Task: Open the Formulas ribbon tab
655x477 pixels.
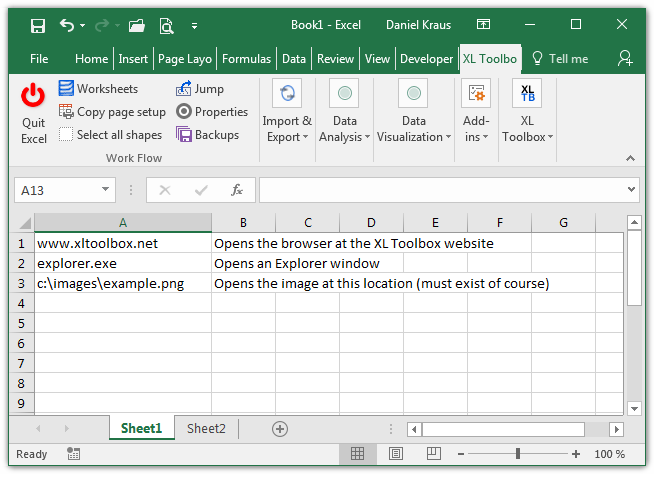Action: pos(246,59)
